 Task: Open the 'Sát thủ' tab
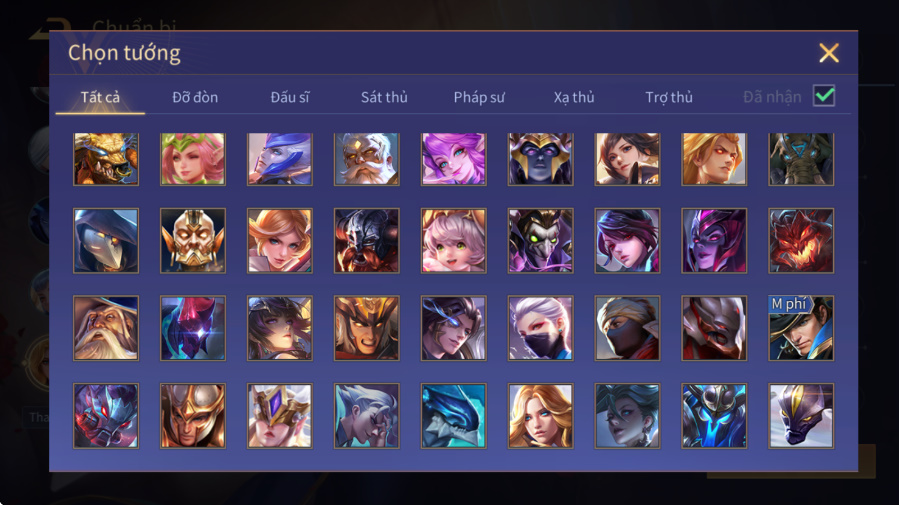(384, 97)
